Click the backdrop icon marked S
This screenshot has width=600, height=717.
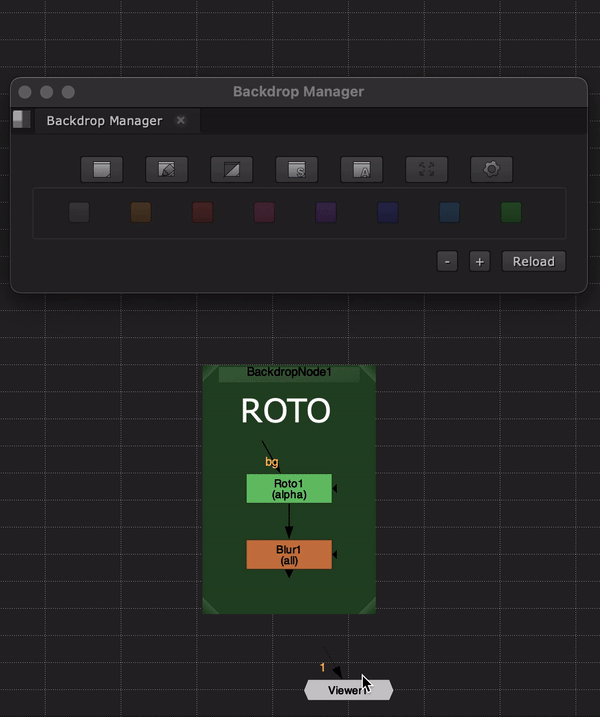click(x=297, y=169)
